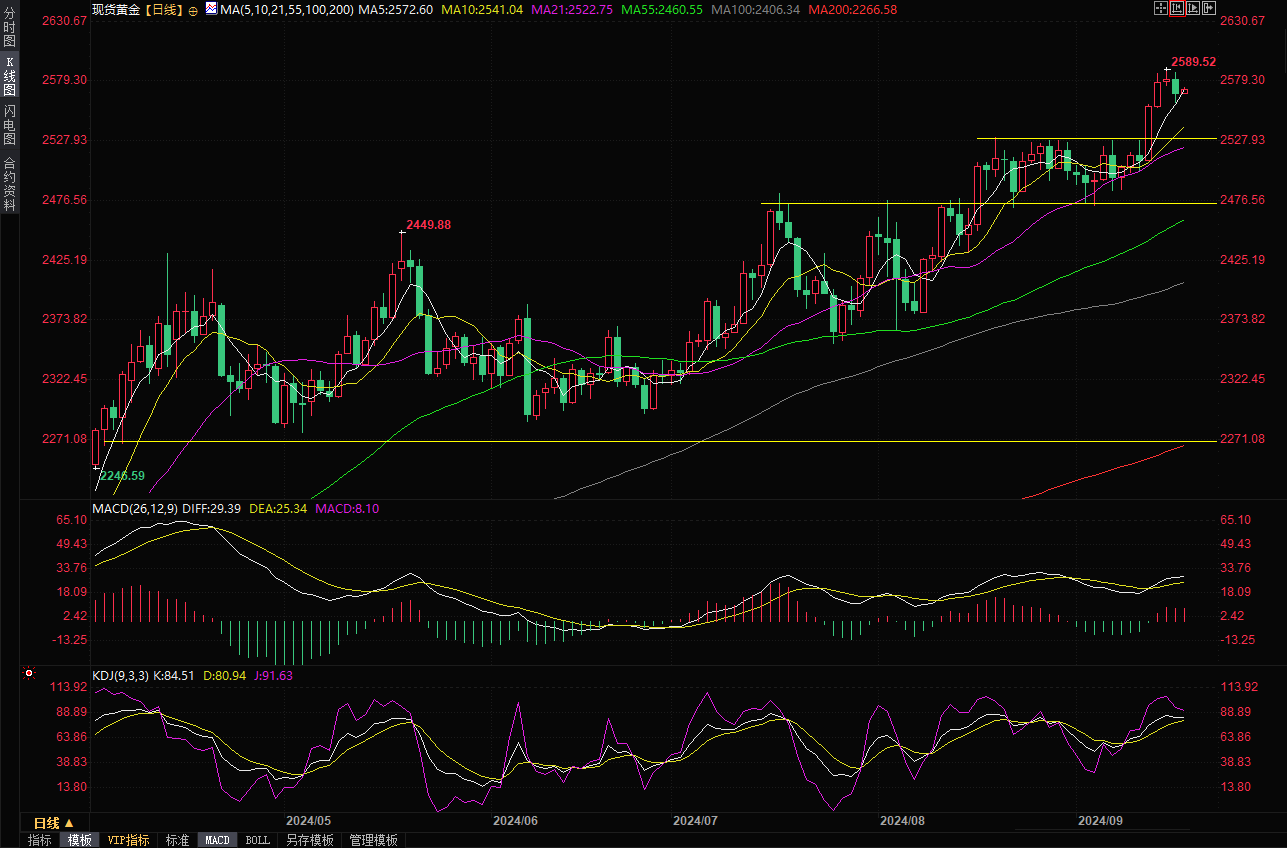Click the red-highlighted axis-jump-back icon
Screen dimensions: 1287x848
tap(1176, 9)
